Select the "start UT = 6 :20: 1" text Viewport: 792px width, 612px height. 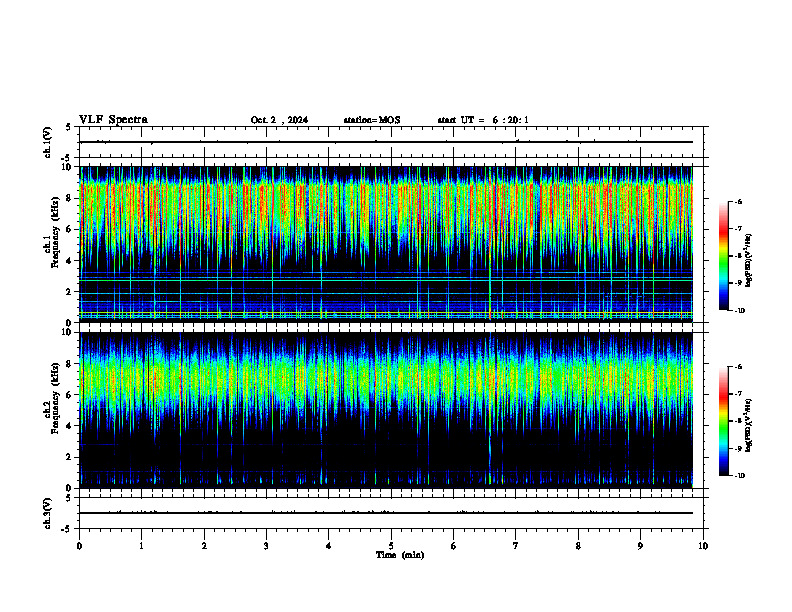[x=483, y=120]
